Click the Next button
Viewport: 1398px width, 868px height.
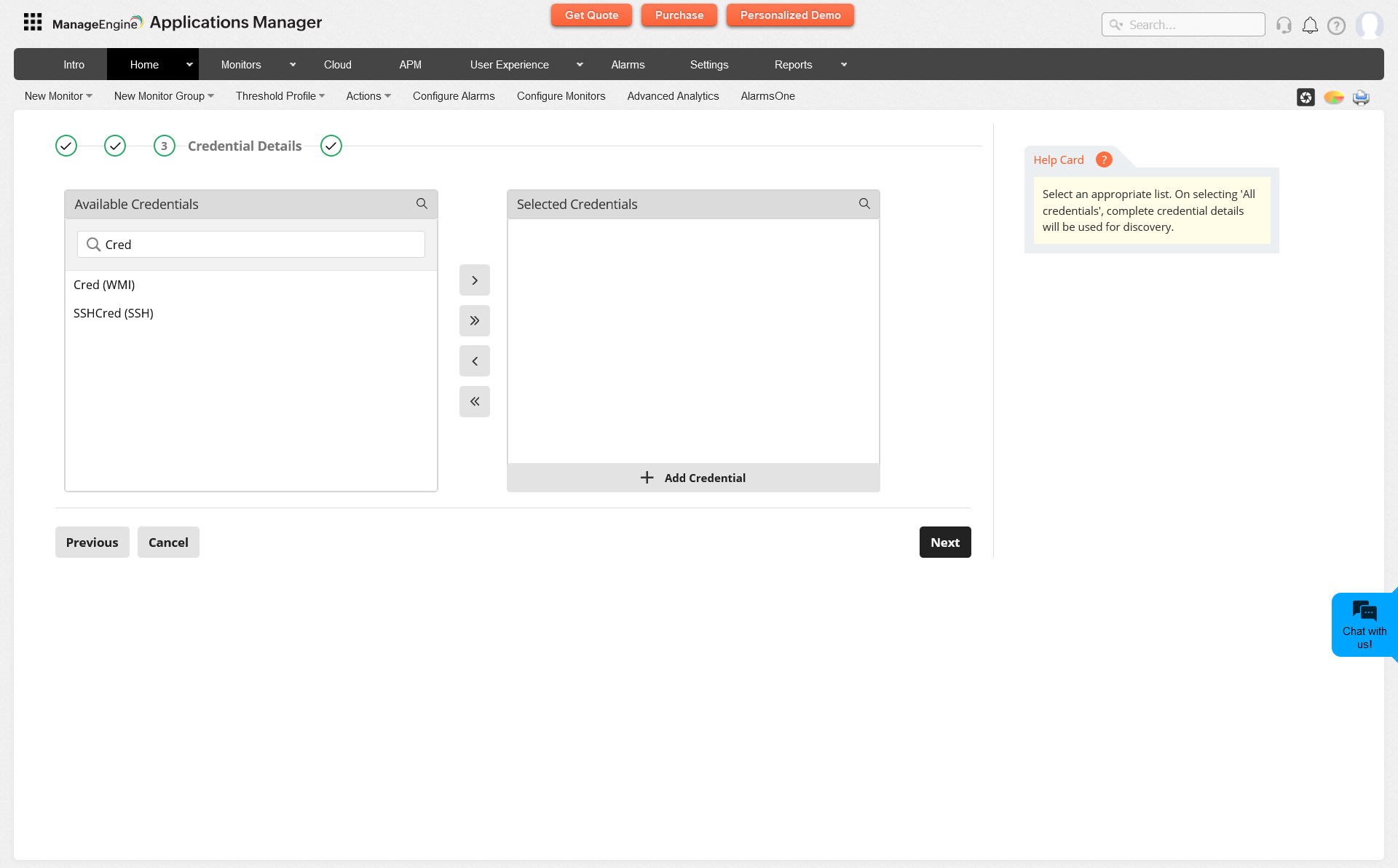(x=944, y=542)
